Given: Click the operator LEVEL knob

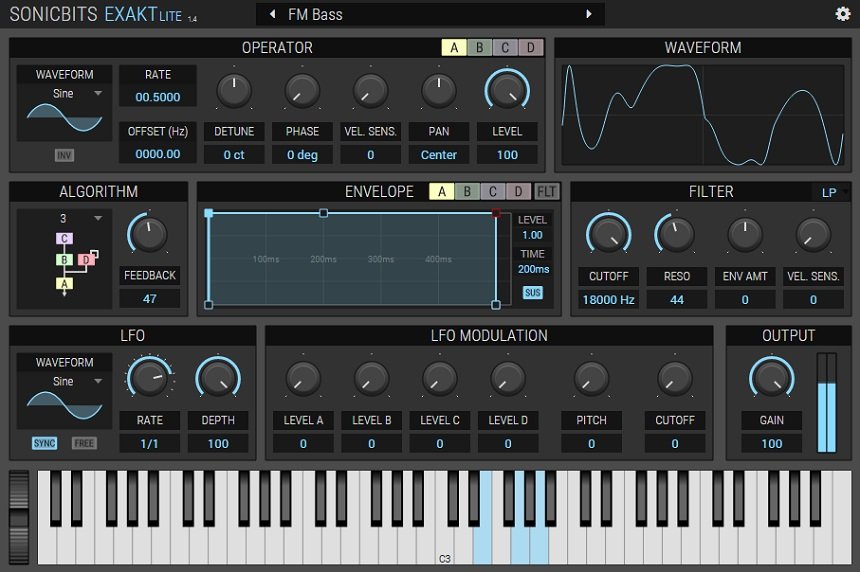Looking at the screenshot, I should pos(507,90).
